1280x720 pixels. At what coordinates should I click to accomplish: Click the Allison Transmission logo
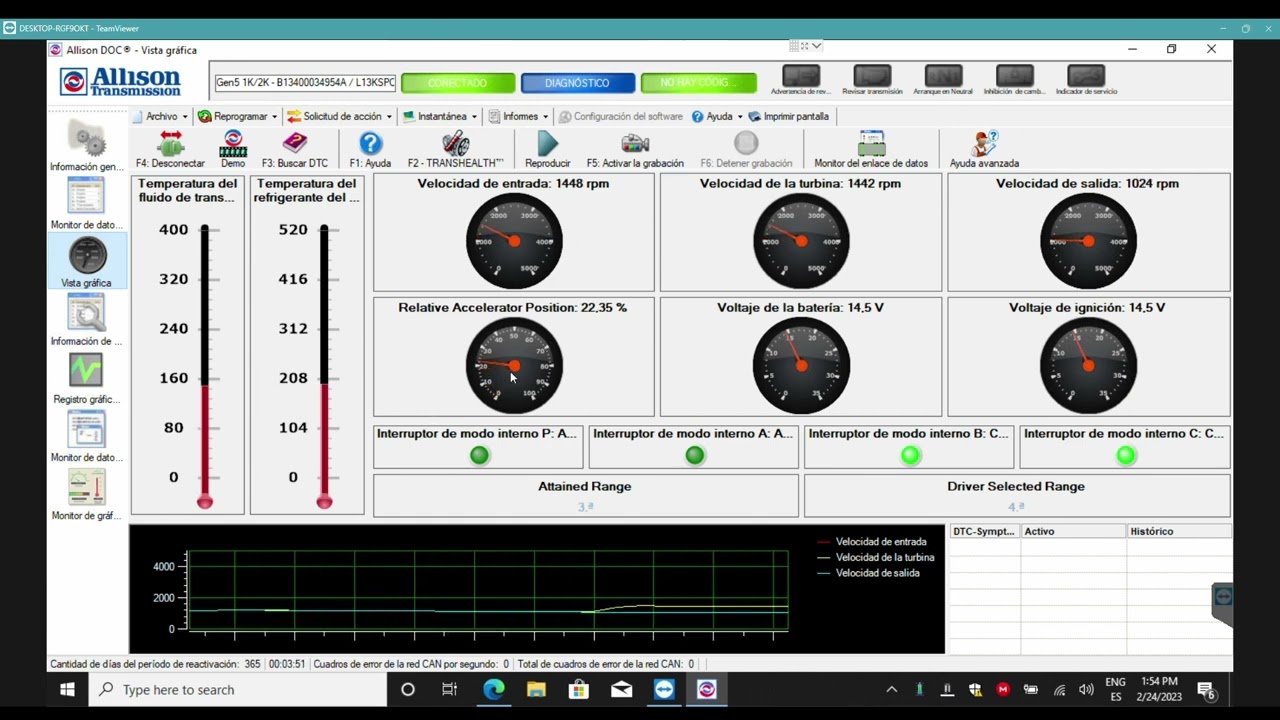click(120, 81)
